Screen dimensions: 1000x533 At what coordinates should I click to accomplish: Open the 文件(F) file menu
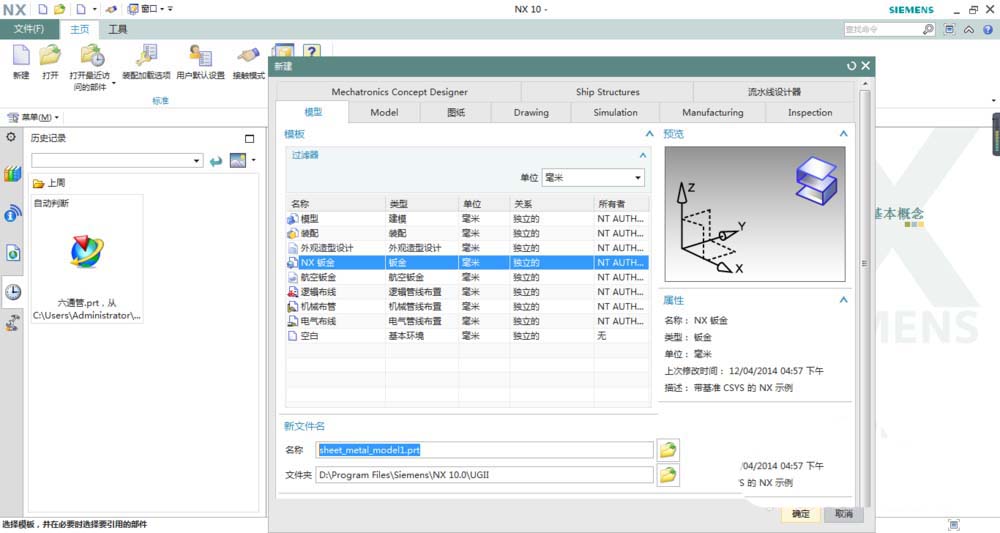tap(29, 29)
